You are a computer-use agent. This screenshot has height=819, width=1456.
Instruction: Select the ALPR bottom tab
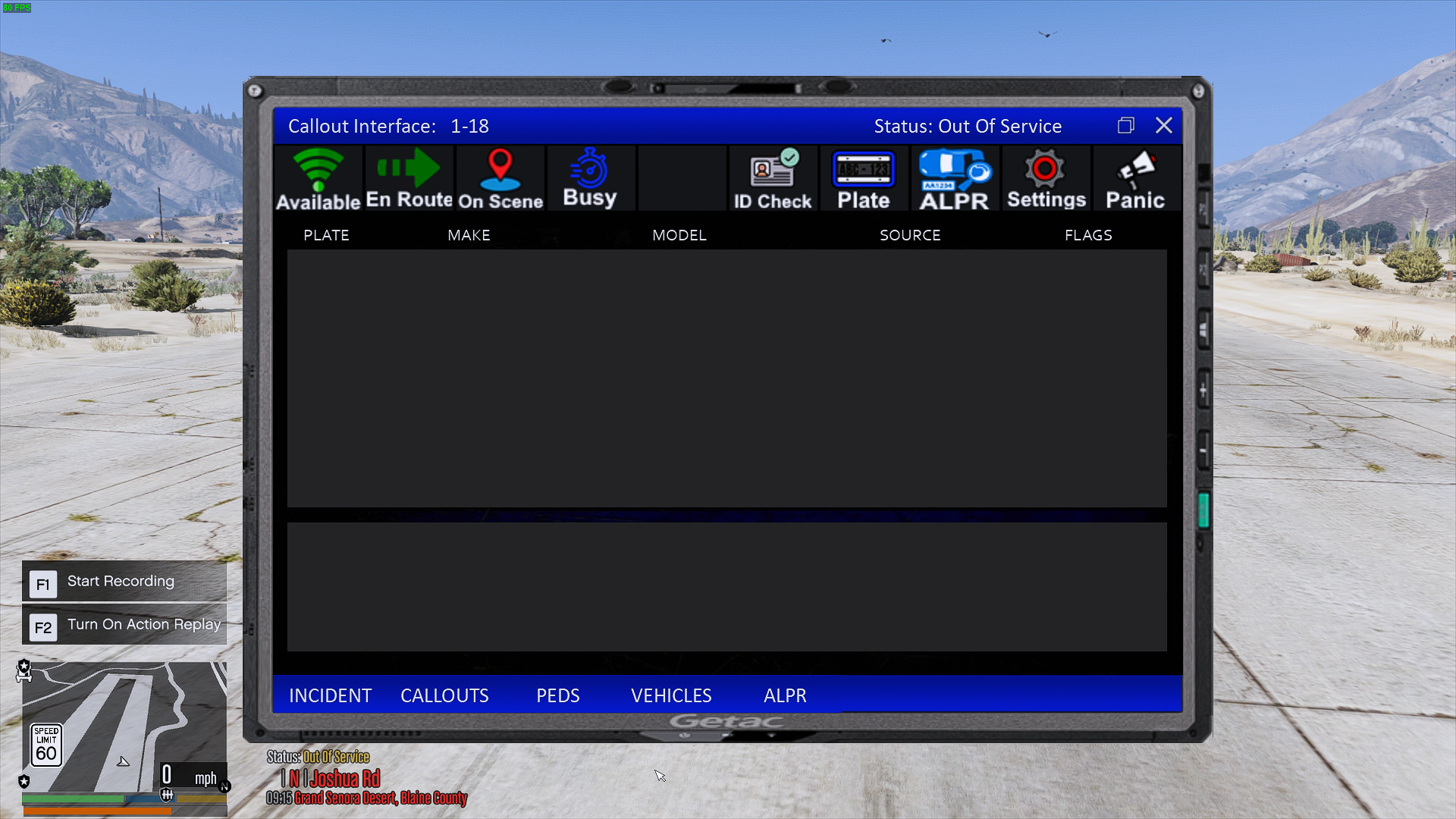(x=785, y=695)
